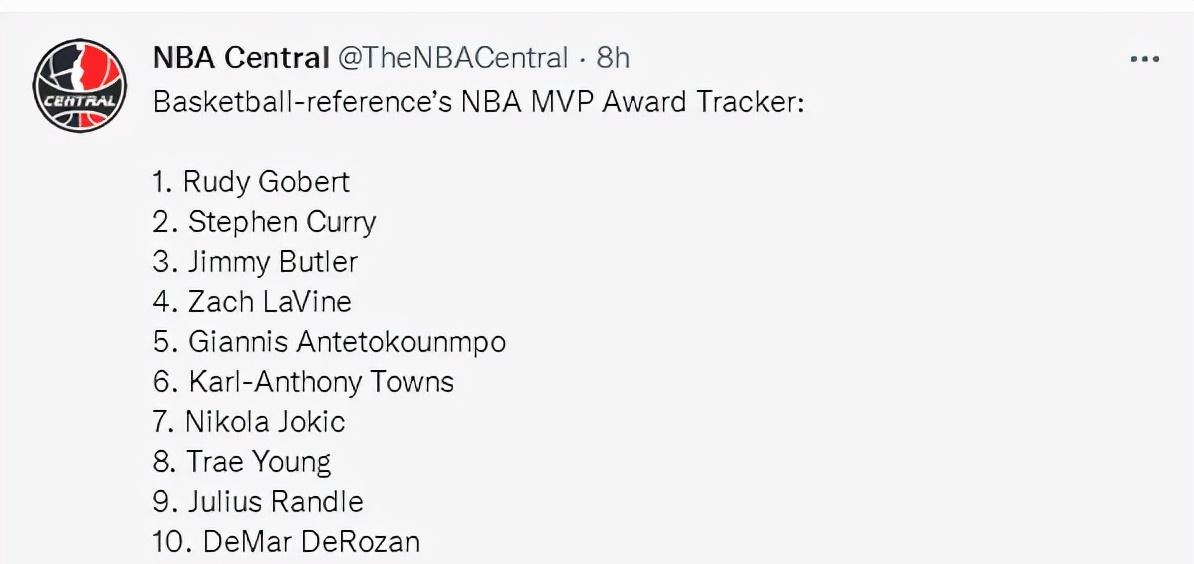Viewport: 1194px width, 564px height.
Task: Select the Rudy Gobert list entry
Action: pos(251,182)
